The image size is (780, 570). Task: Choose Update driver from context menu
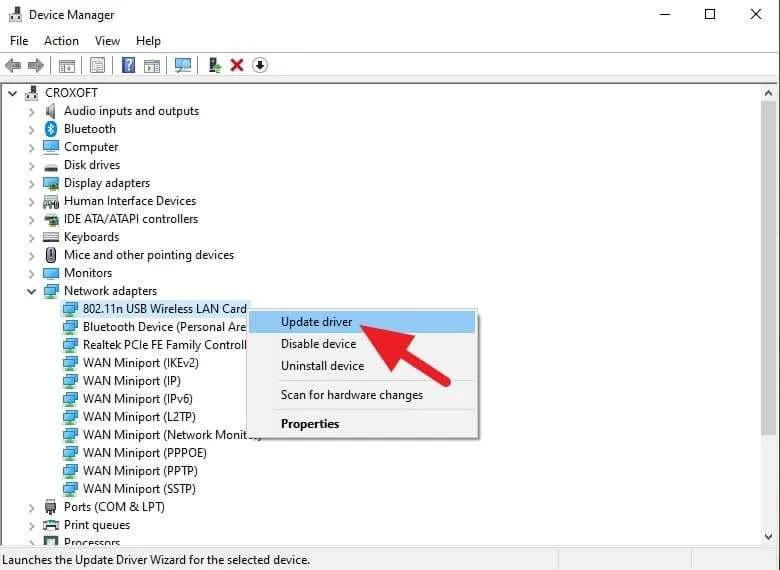362,322
